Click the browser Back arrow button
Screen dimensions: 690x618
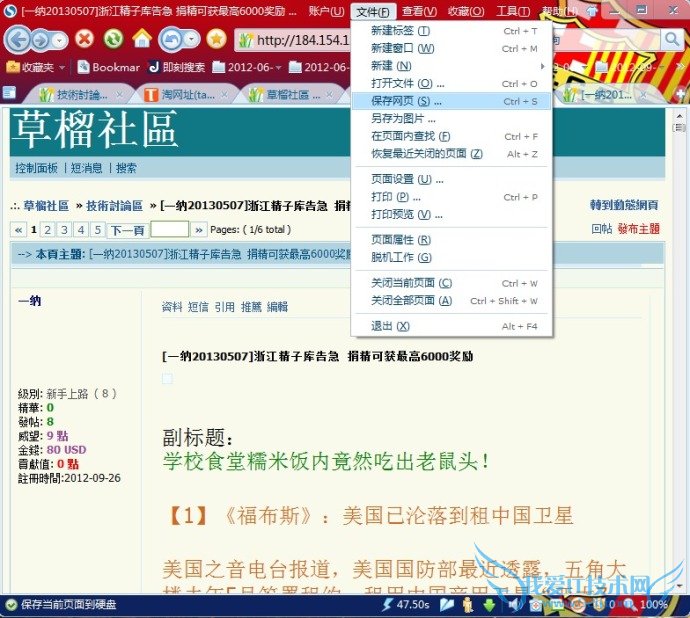tap(17, 40)
